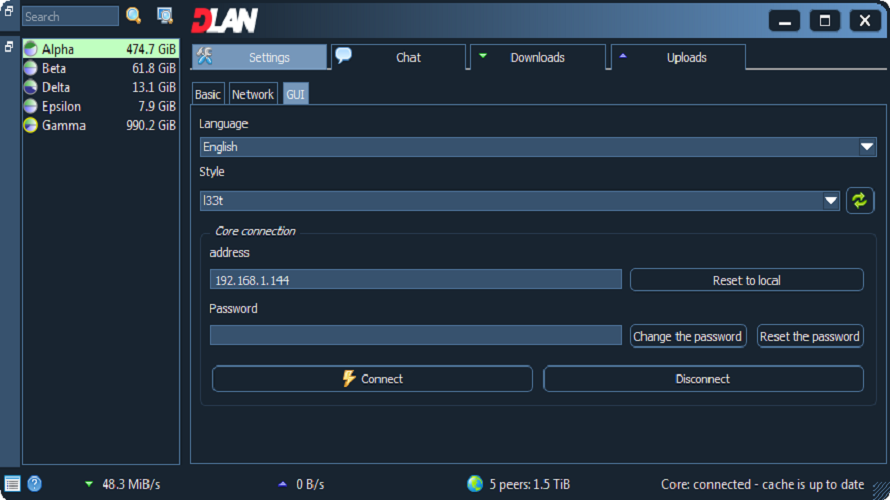Click the D-LAN logo

click(x=225, y=20)
